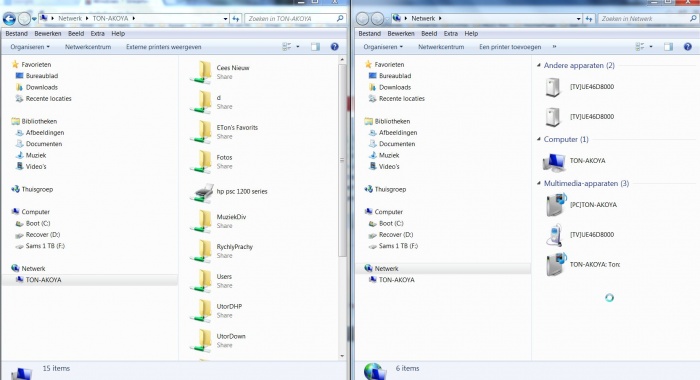Select second [TV]UE46D8000 under Andere apparaten
This screenshot has height=380, width=700.
click(x=579, y=117)
